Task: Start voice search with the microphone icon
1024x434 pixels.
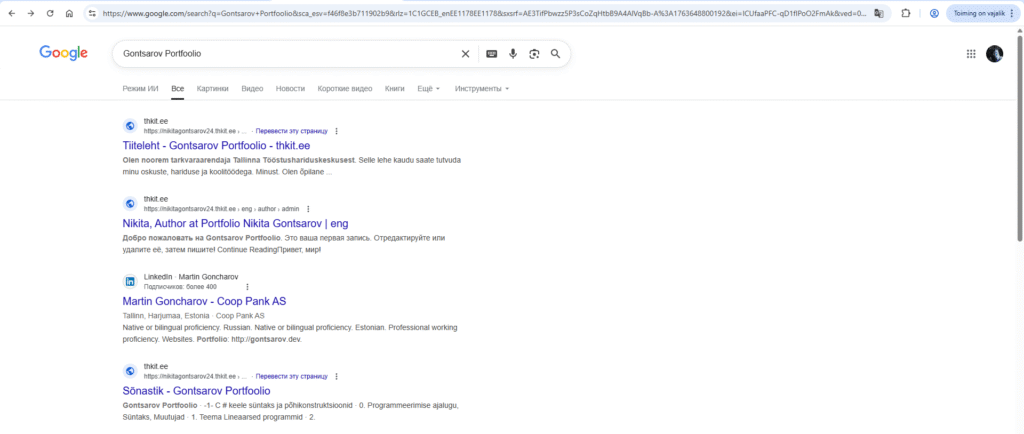Action: 513,54
